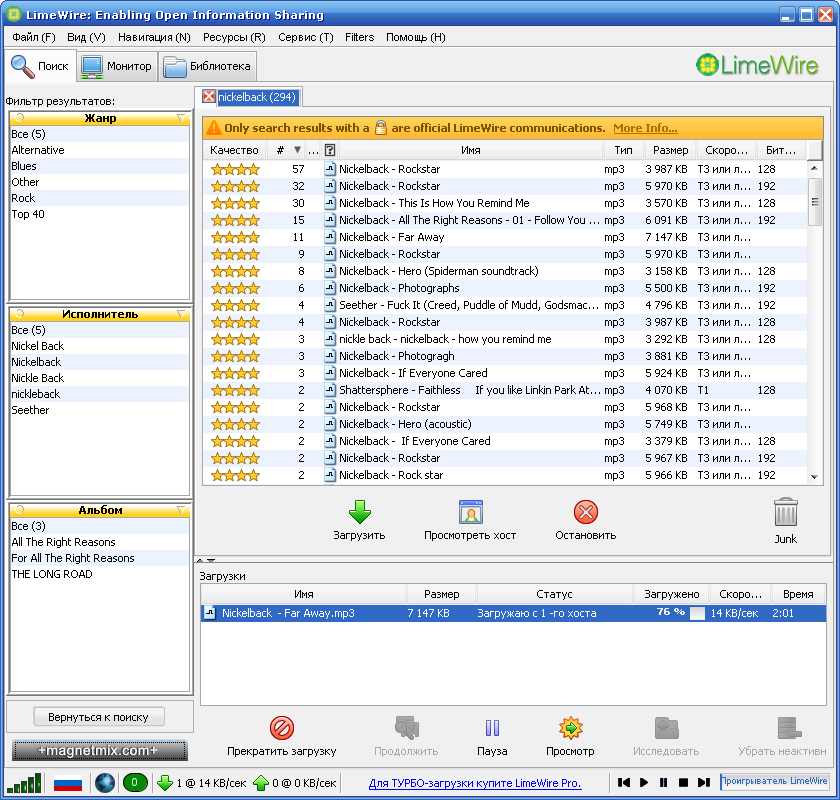
Task: Click the Просмотр preview icon
Action: [571, 728]
